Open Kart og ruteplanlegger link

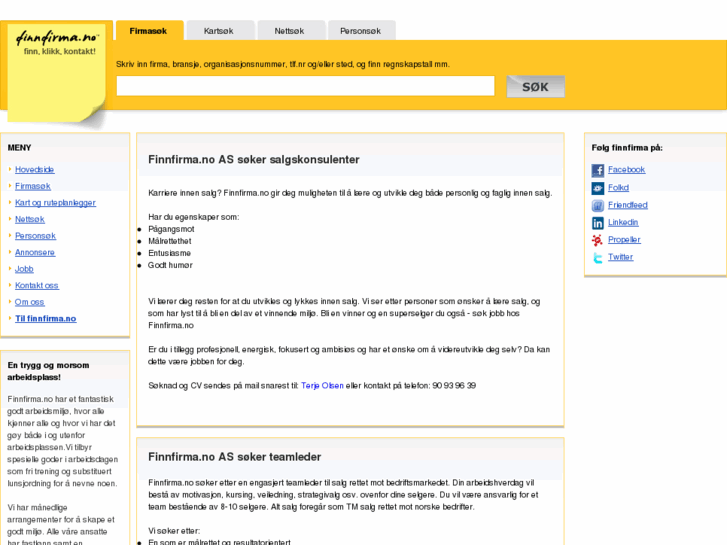tap(55, 203)
